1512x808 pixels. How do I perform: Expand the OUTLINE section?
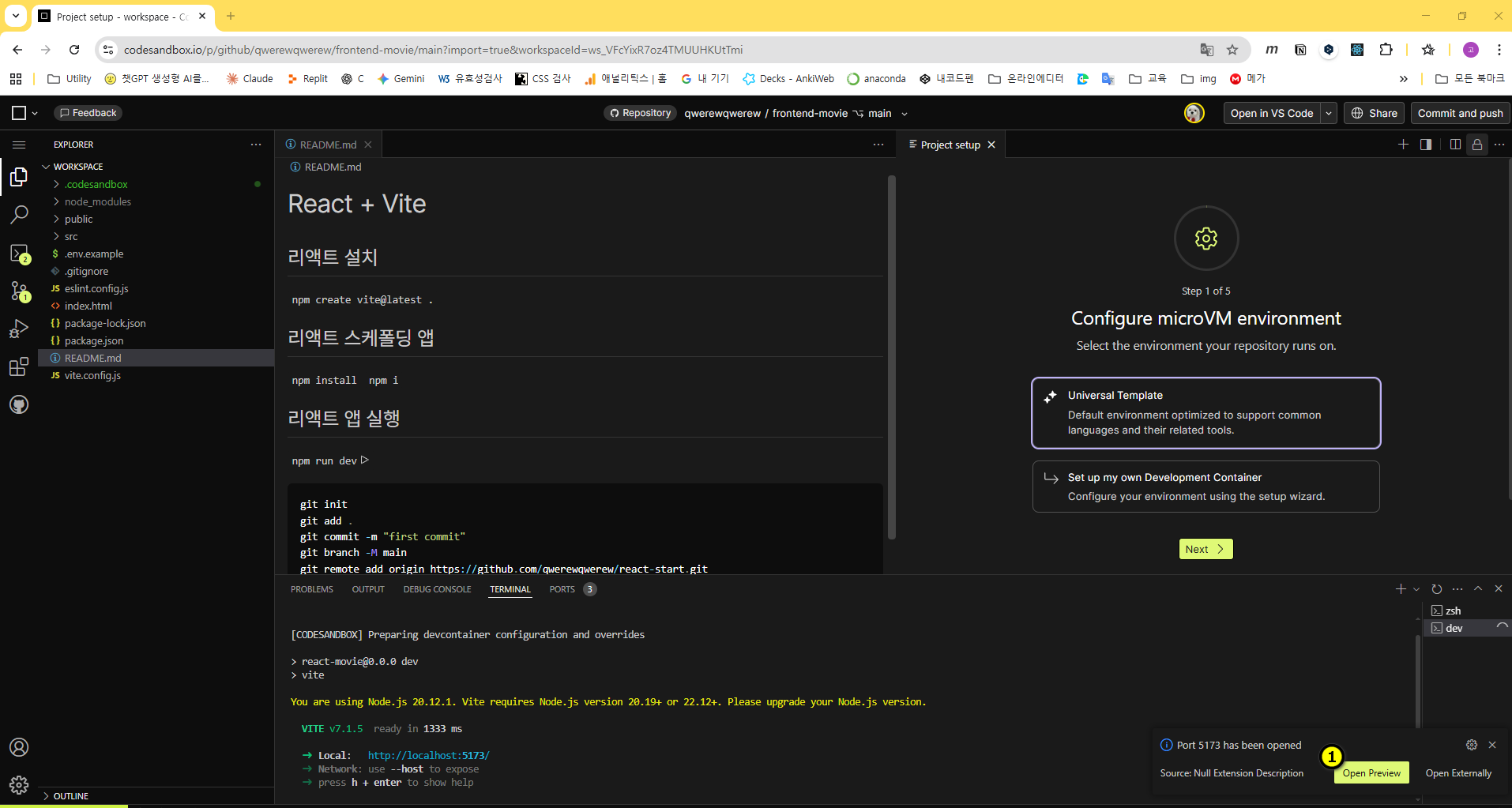[70, 796]
